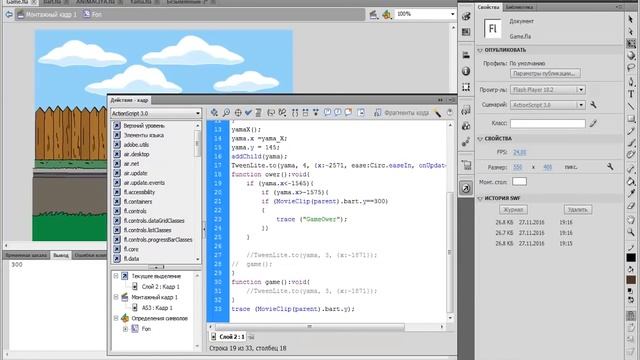The width and height of the screenshot is (640, 360).
Task: Collapse the СВОЙСТВА section
Action: pyautogui.click(x=480, y=139)
